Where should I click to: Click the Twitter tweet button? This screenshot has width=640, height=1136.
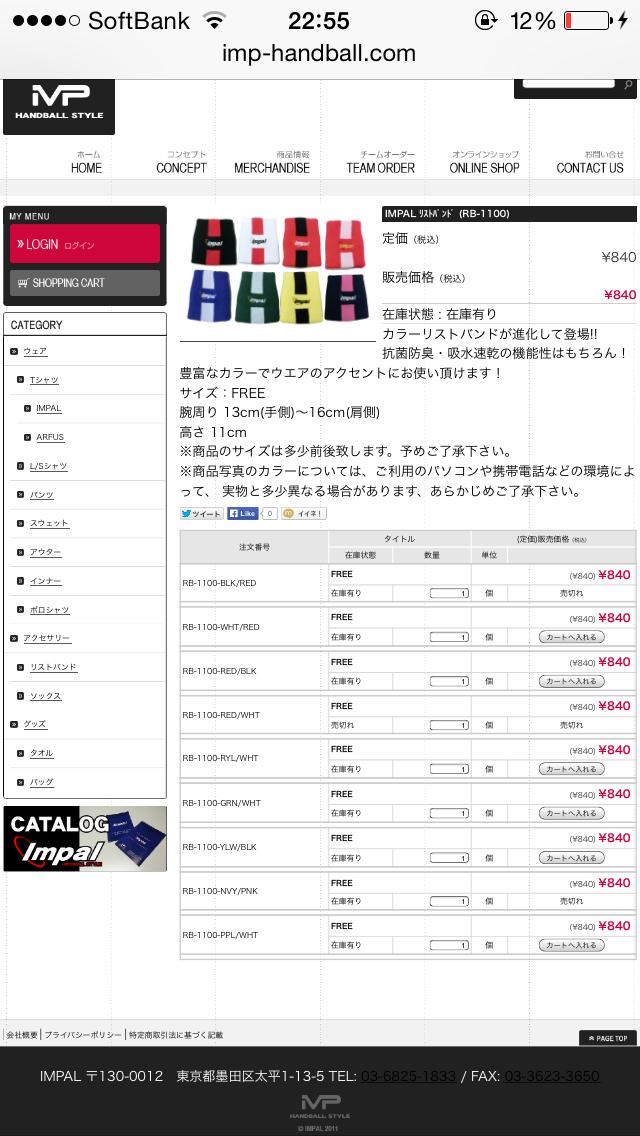pyautogui.click(x=201, y=514)
